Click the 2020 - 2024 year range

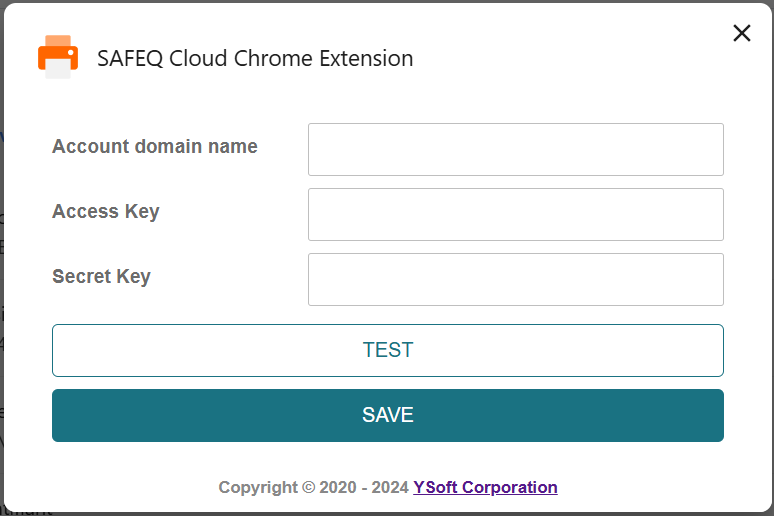pos(364,487)
